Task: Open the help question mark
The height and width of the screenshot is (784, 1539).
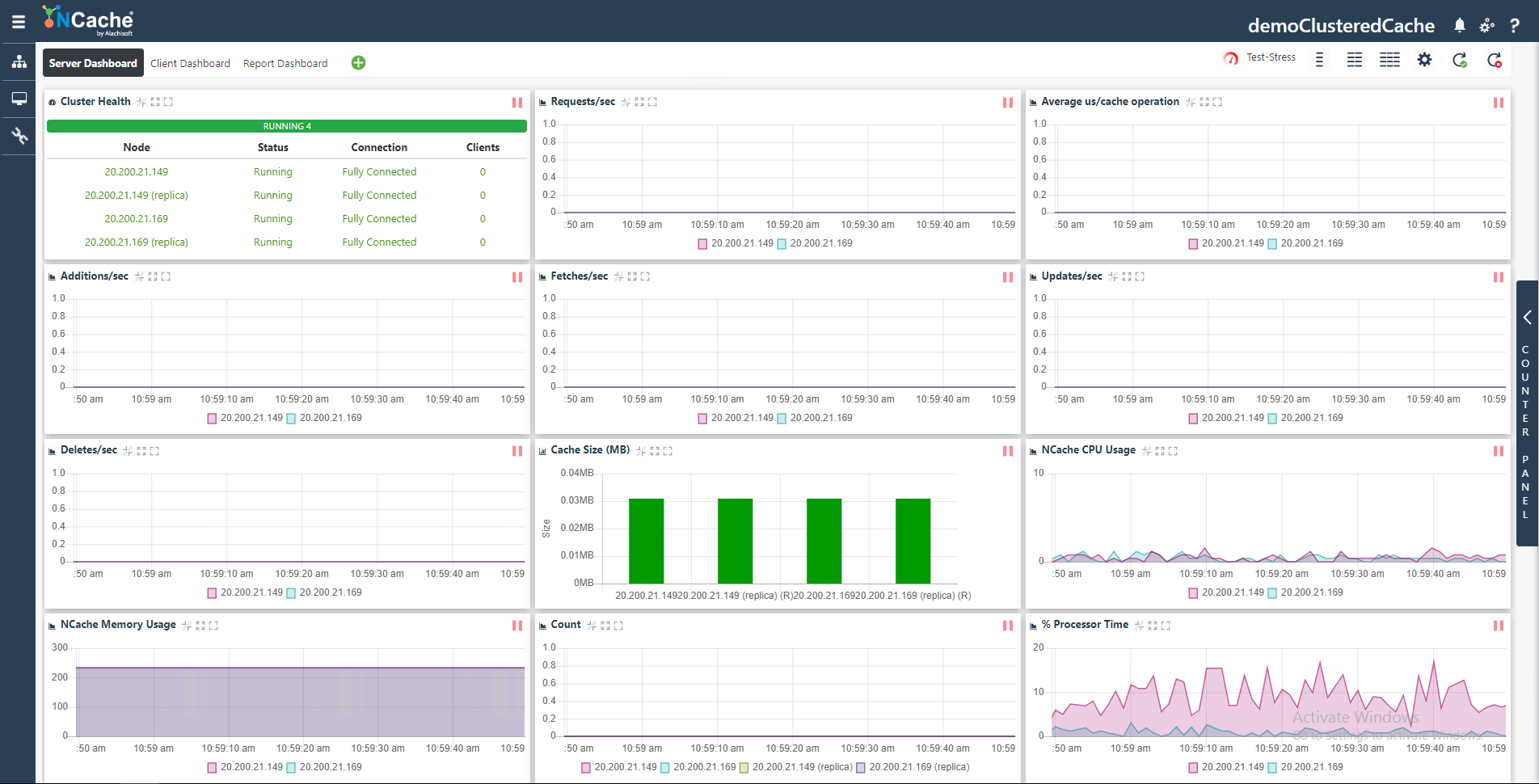Action: tap(1515, 26)
